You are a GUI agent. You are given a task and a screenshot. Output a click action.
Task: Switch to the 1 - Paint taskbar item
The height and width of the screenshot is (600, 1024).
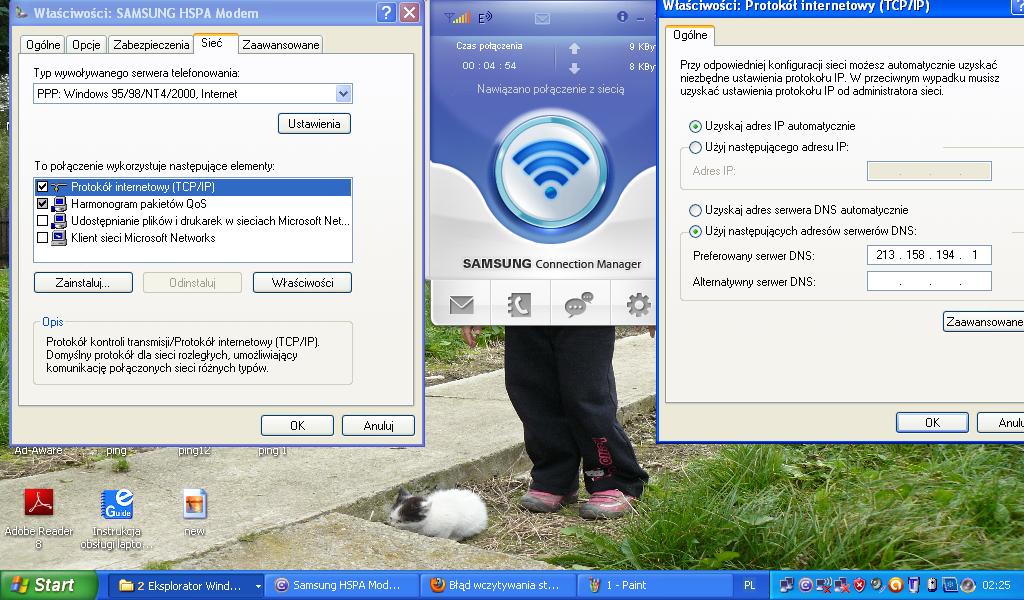coord(656,586)
